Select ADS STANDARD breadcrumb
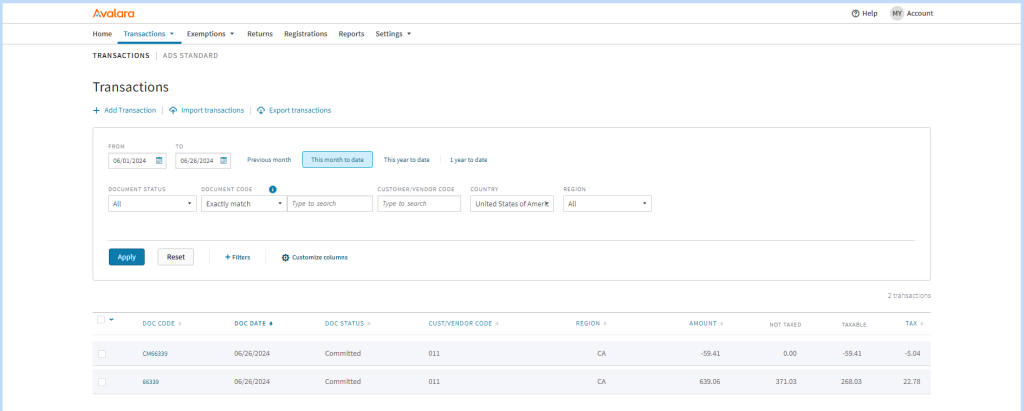 click(x=191, y=56)
